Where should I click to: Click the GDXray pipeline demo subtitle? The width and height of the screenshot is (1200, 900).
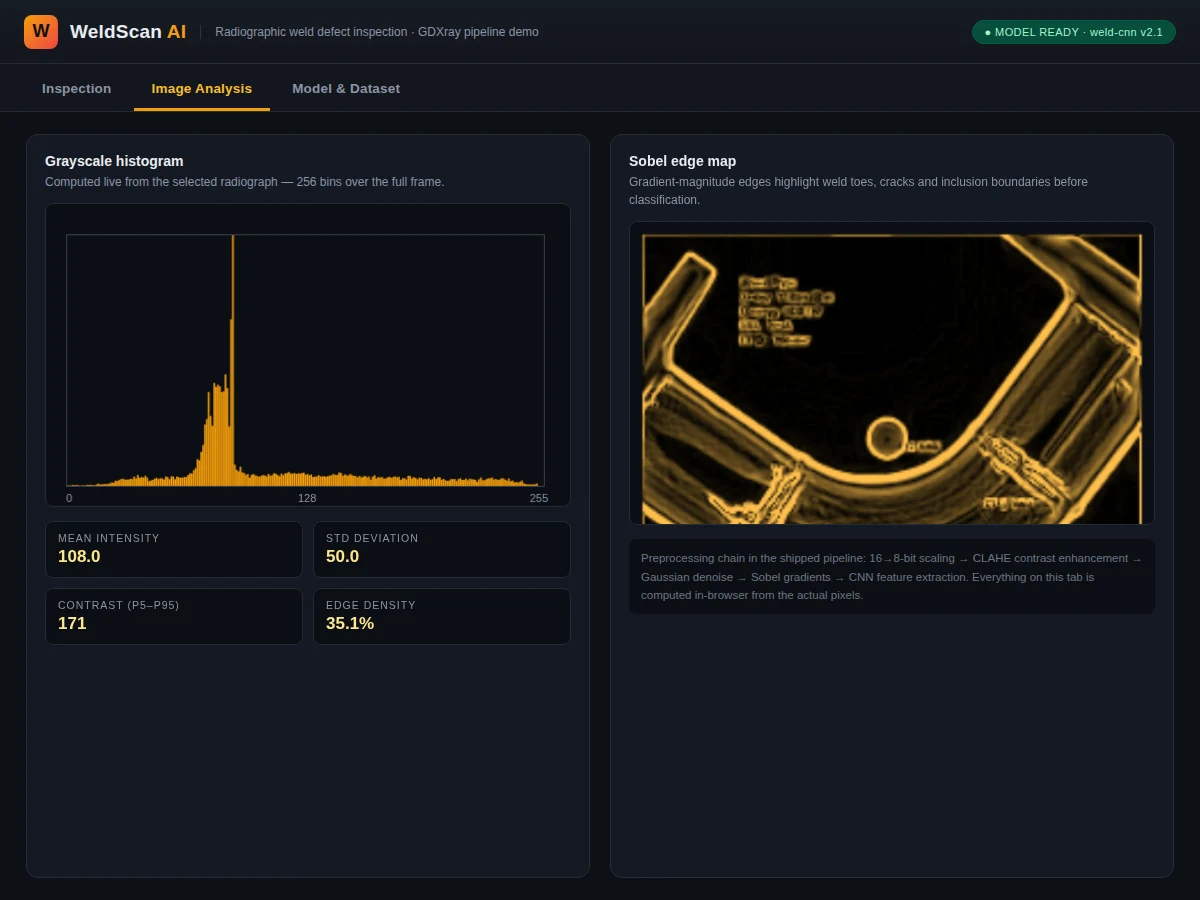pyautogui.click(x=377, y=32)
